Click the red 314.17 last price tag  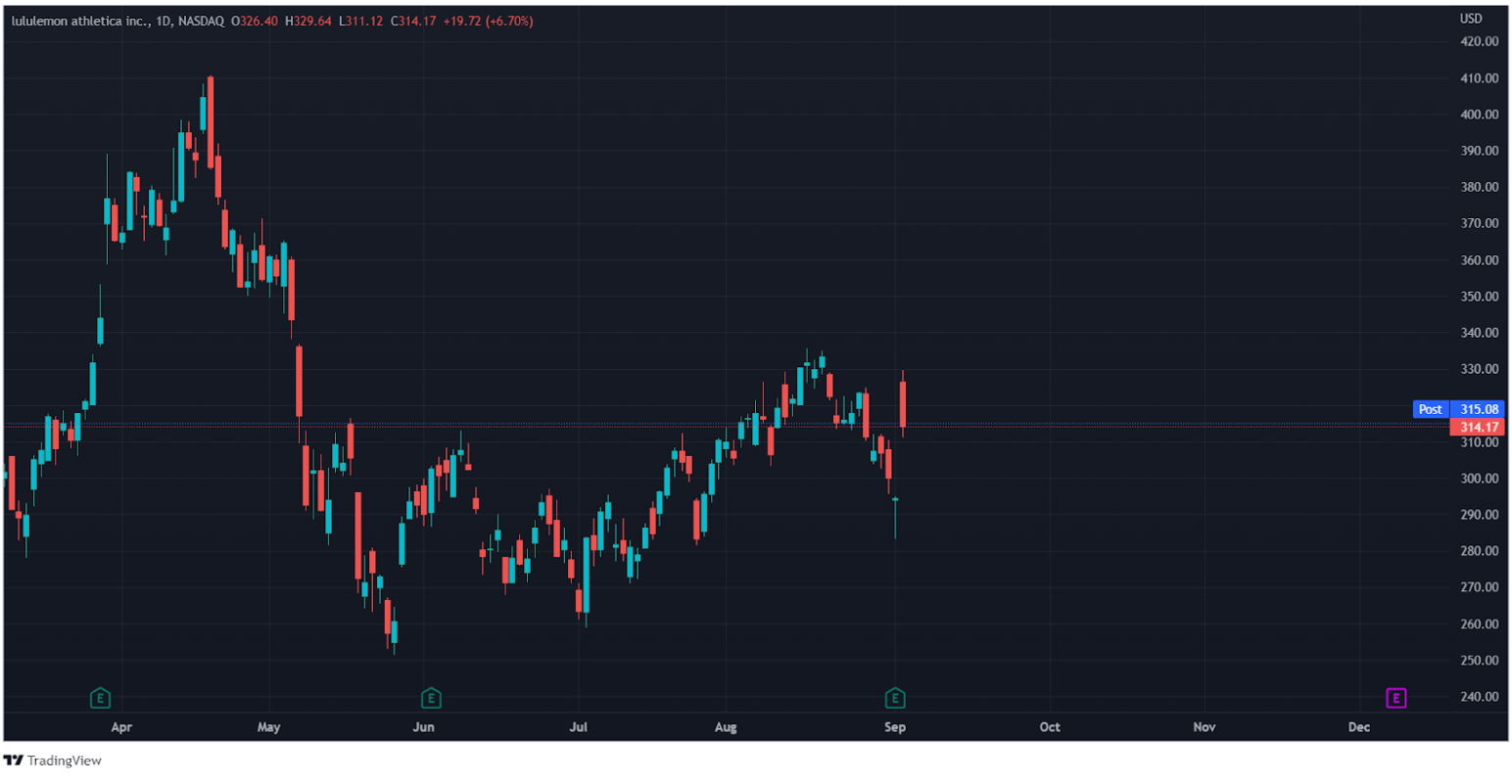click(1479, 427)
